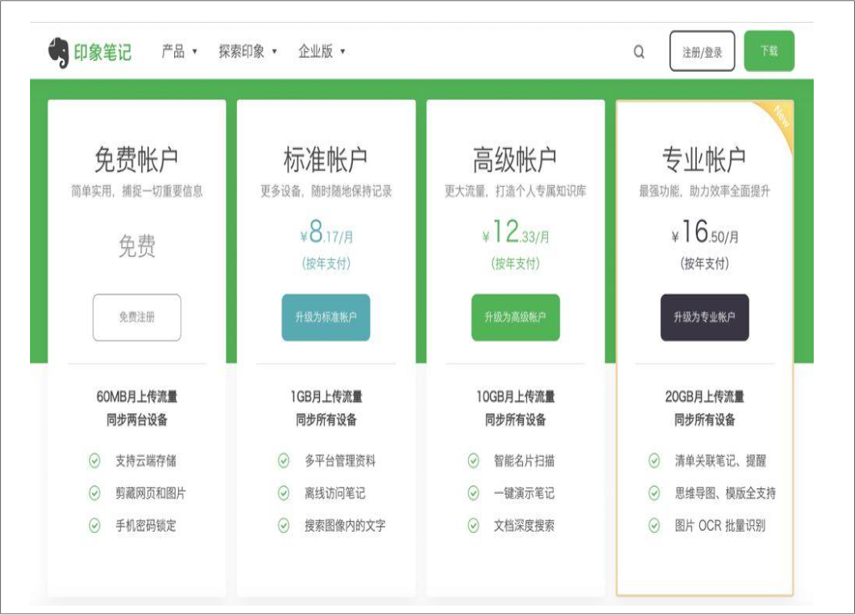Click 最强功能，助力效率全面提升 subtitle

tap(705, 191)
